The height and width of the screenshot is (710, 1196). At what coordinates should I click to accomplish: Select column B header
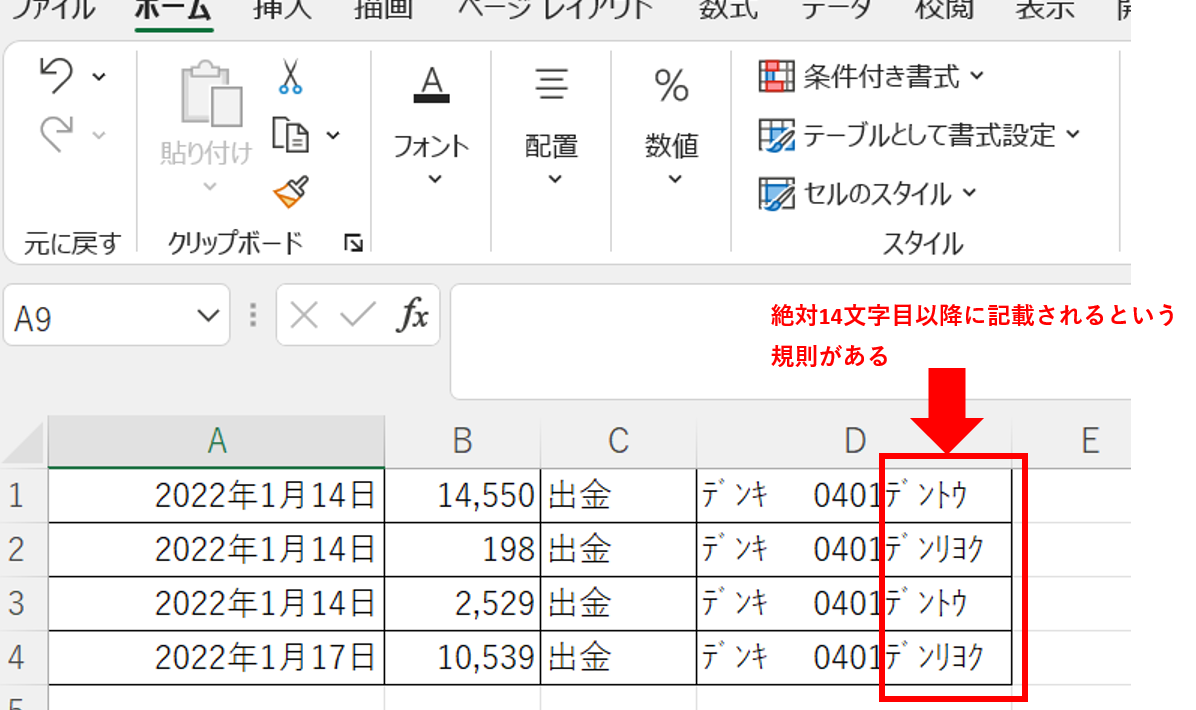tap(462, 440)
